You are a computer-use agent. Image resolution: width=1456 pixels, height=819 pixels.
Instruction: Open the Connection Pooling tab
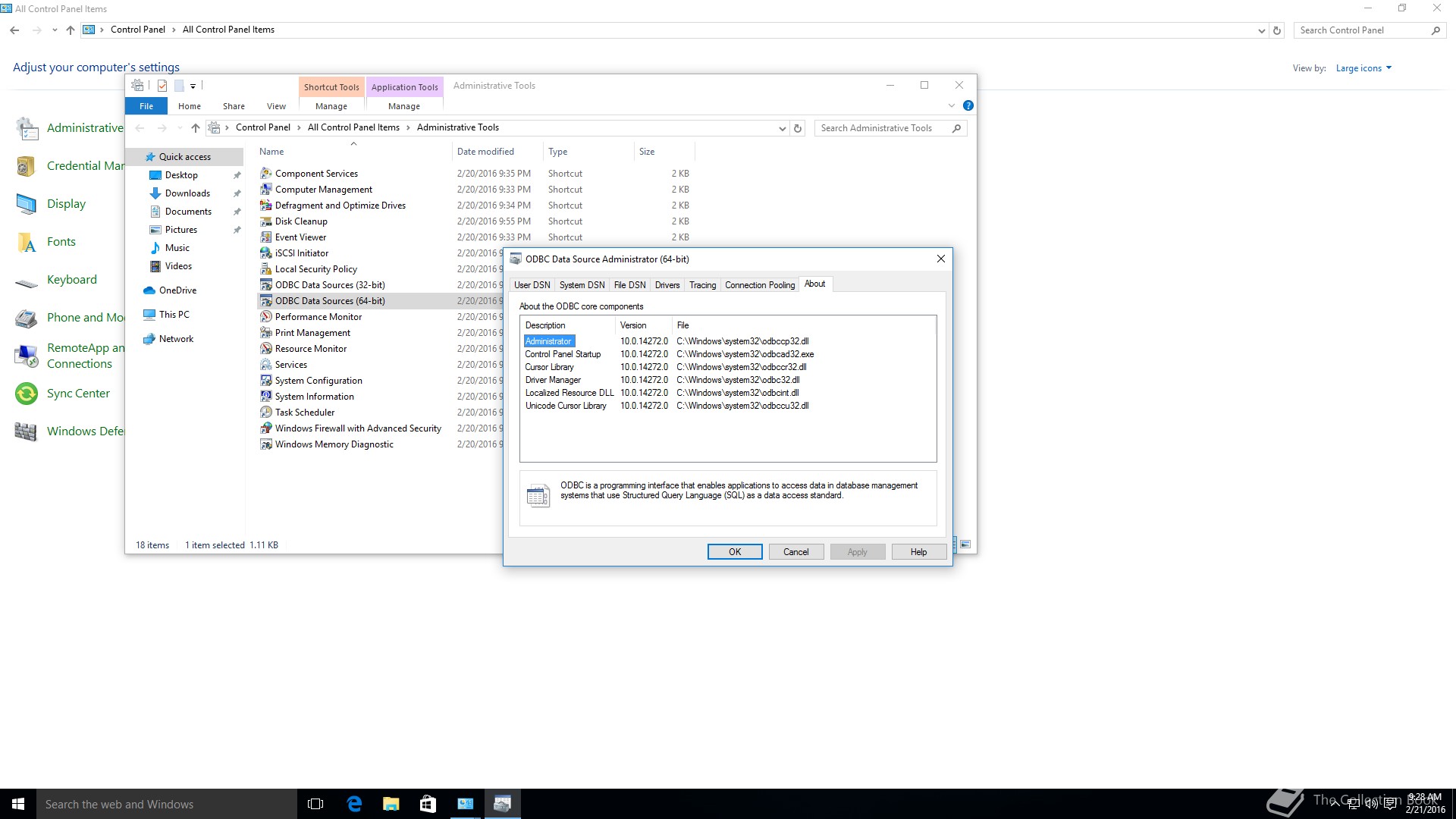click(x=760, y=285)
